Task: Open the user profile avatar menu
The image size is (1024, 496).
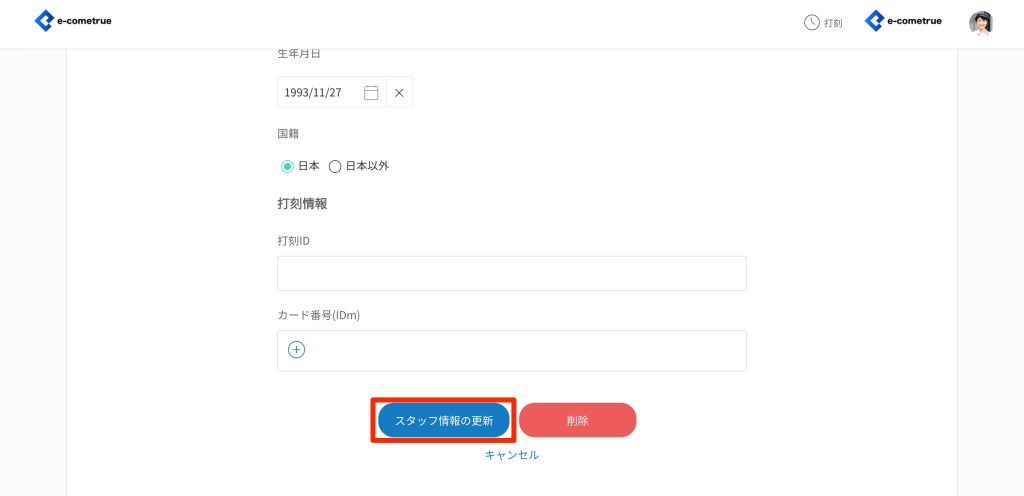Action: click(981, 22)
